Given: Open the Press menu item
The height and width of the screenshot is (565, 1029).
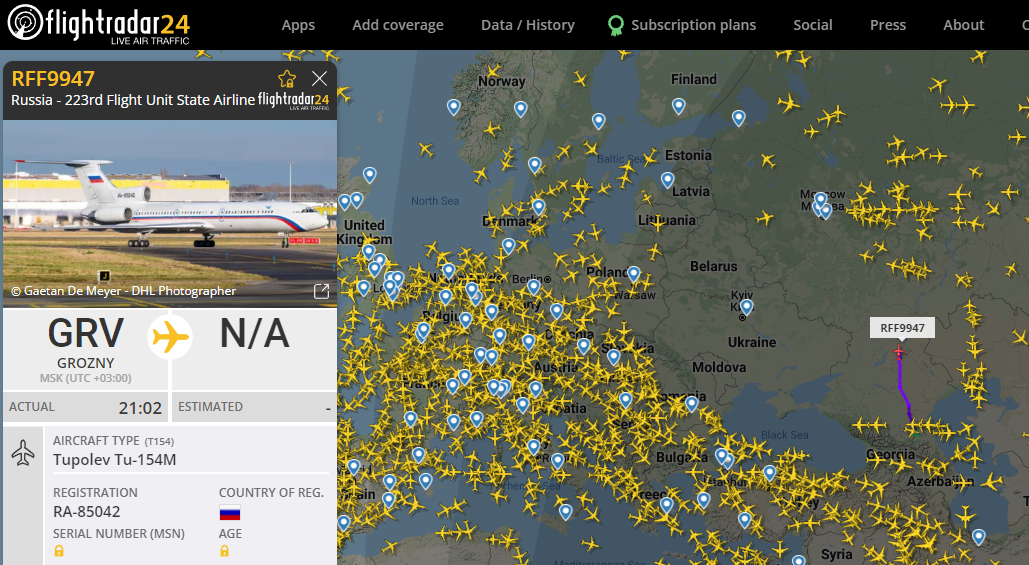Looking at the screenshot, I should (x=888, y=25).
